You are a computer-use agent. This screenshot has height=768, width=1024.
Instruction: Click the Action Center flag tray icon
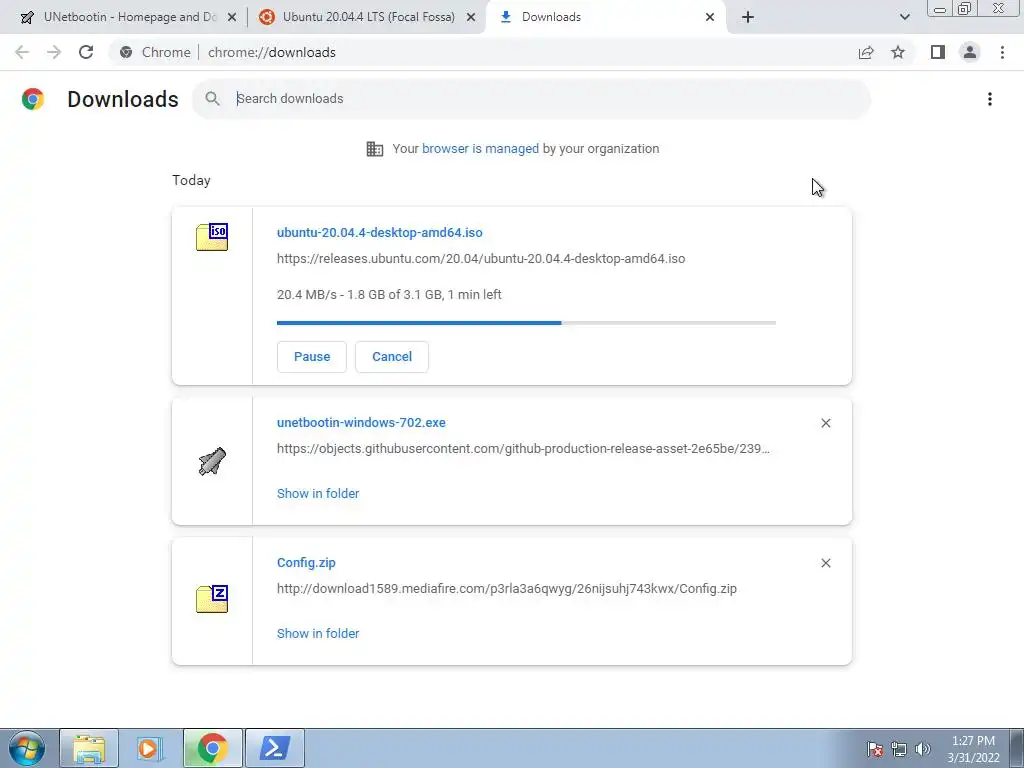click(875, 749)
